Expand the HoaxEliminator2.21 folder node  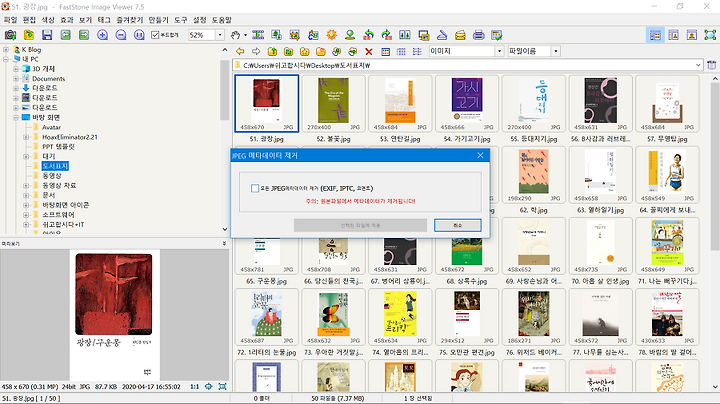point(26,137)
